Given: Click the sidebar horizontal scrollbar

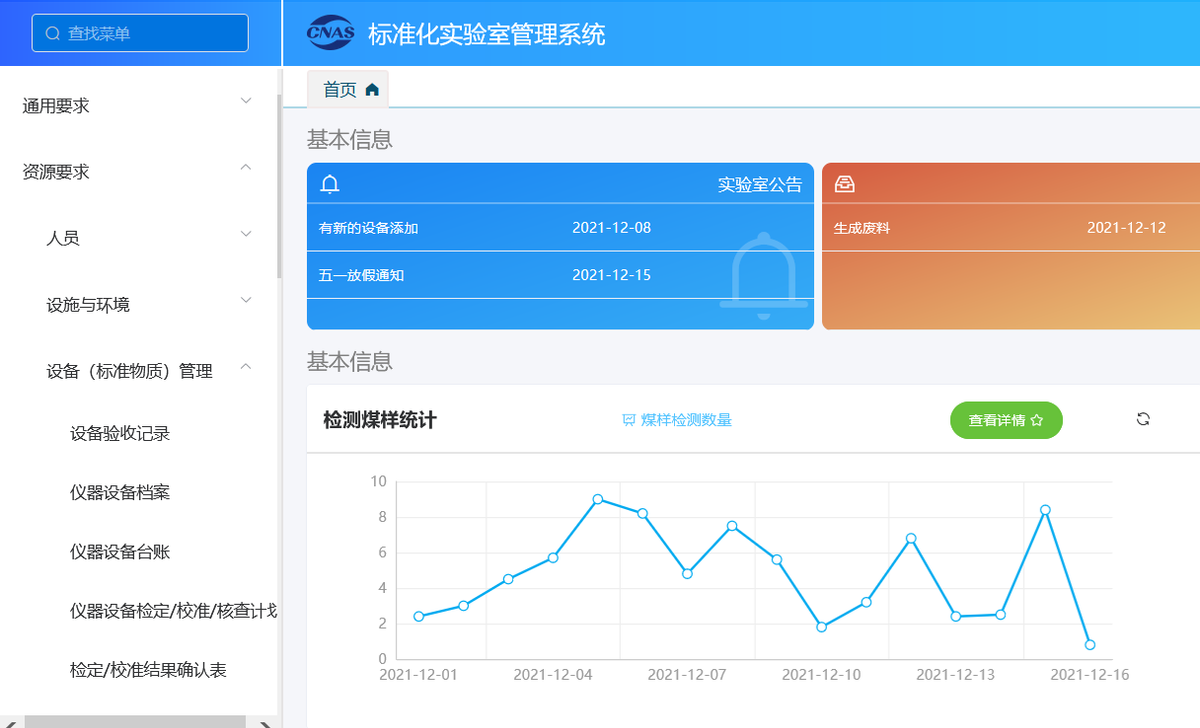Looking at the screenshot, I should point(135,721).
